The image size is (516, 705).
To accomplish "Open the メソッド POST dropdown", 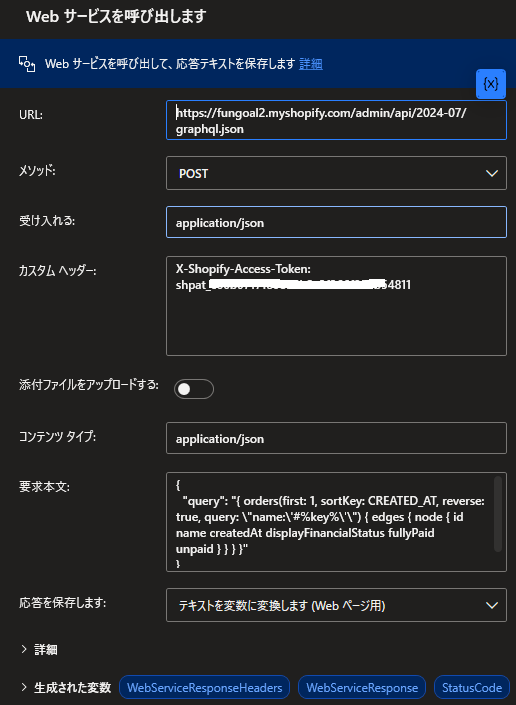I will pyautogui.click(x=336, y=173).
